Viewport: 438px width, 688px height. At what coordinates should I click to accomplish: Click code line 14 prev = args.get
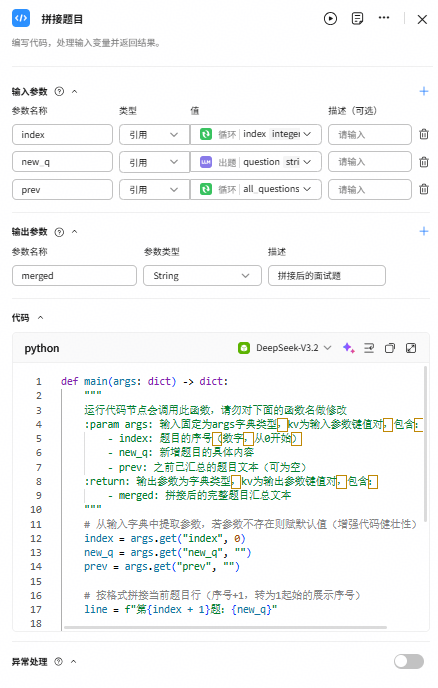tap(162, 566)
